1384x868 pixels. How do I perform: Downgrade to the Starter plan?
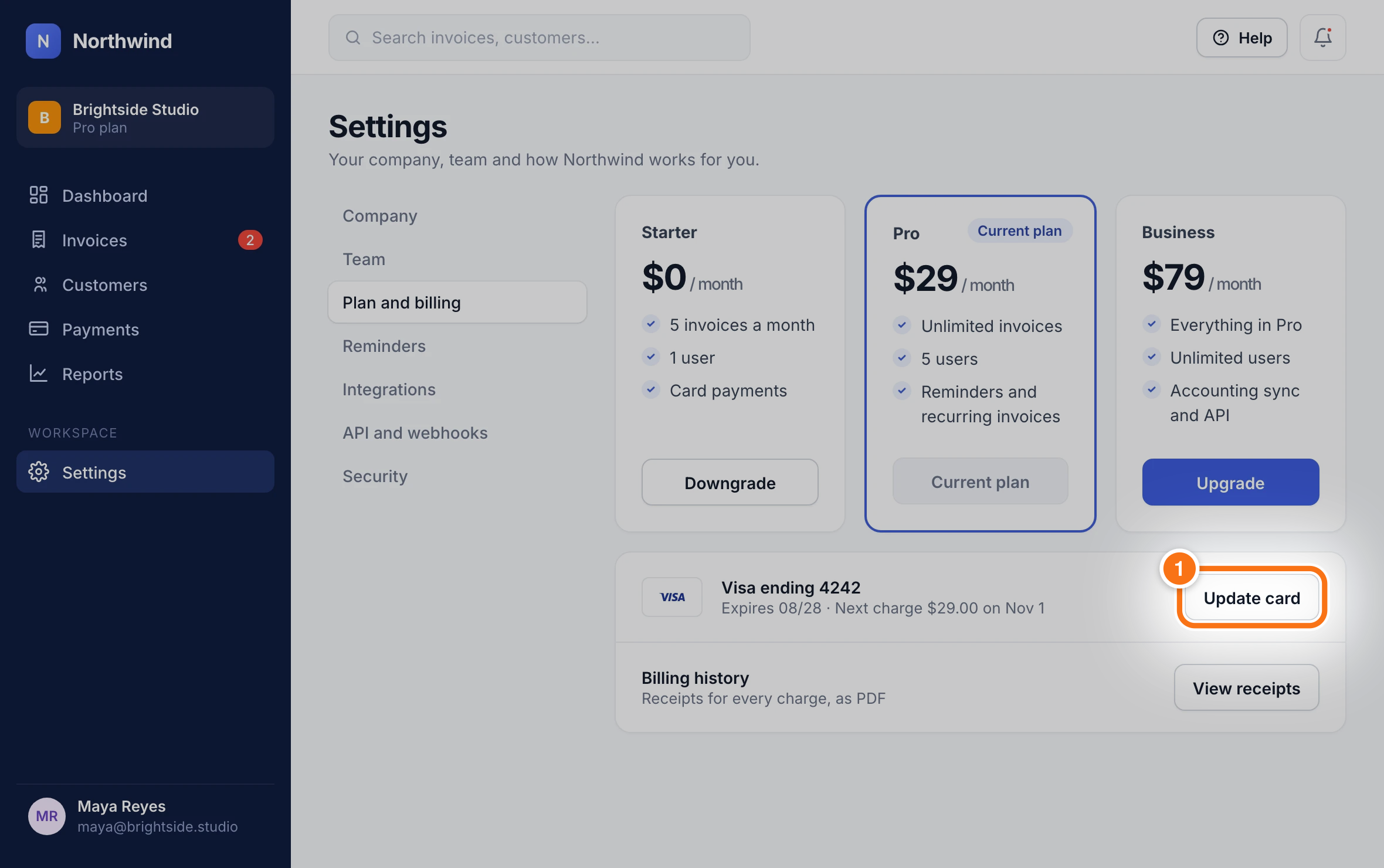tap(730, 482)
